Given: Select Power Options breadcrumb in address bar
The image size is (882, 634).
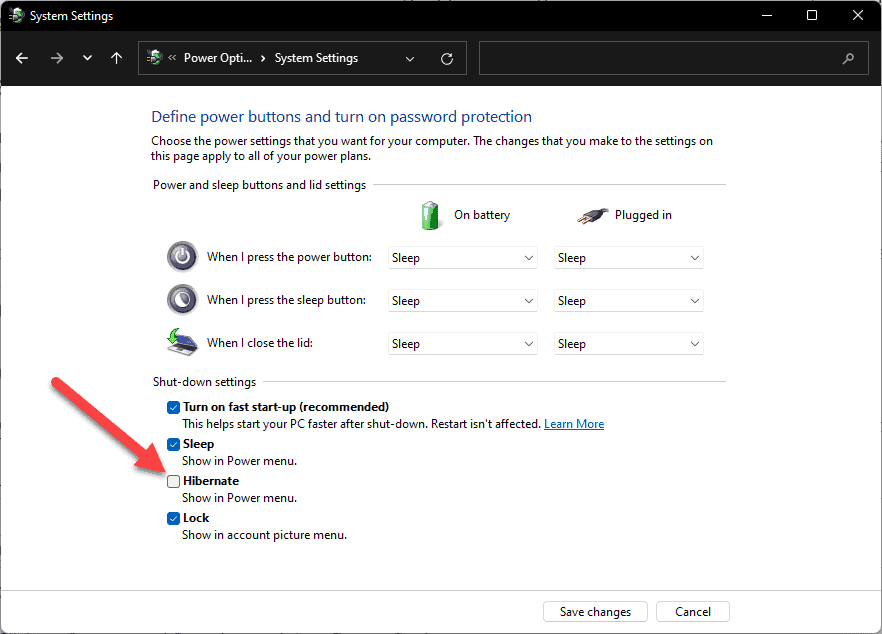Looking at the screenshot, I should 214,59.
